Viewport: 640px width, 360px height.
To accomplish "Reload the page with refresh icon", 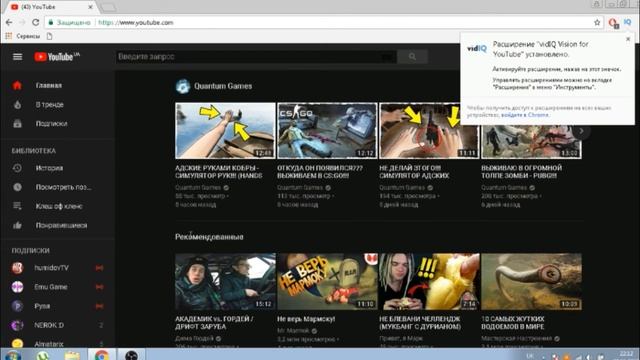I will pyautogui.click(x=36, y=22).
